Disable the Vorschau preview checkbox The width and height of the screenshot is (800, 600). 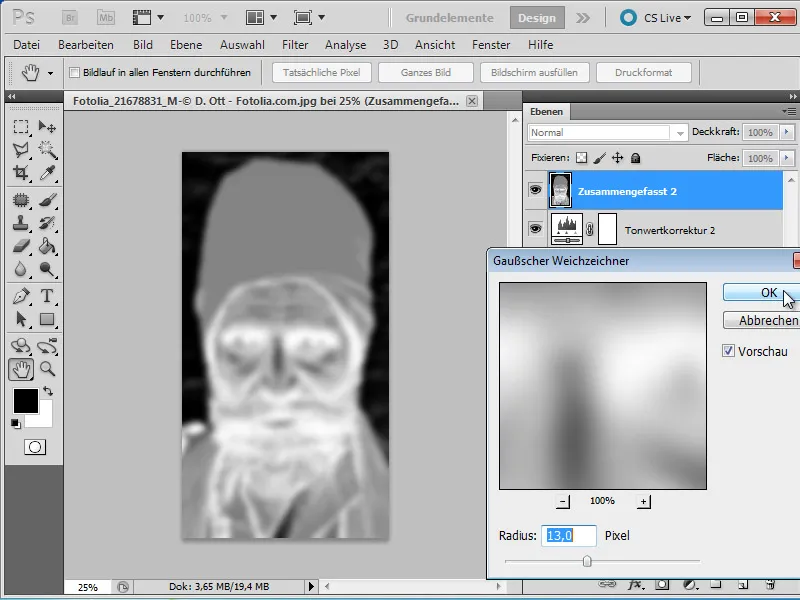pyautogui.click(x=728, y=351)
